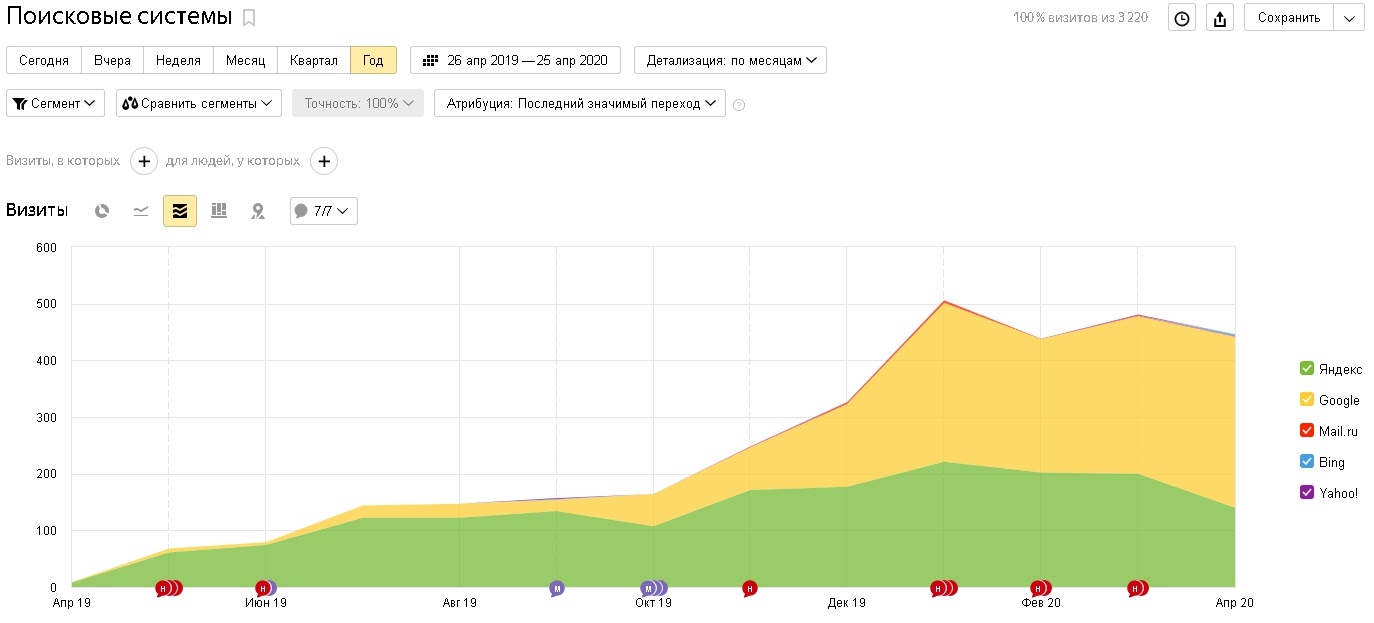The image size is (1374, 623).
Task: Click the export report icon
Action: pyautogui.click(x=1219, y=18)
